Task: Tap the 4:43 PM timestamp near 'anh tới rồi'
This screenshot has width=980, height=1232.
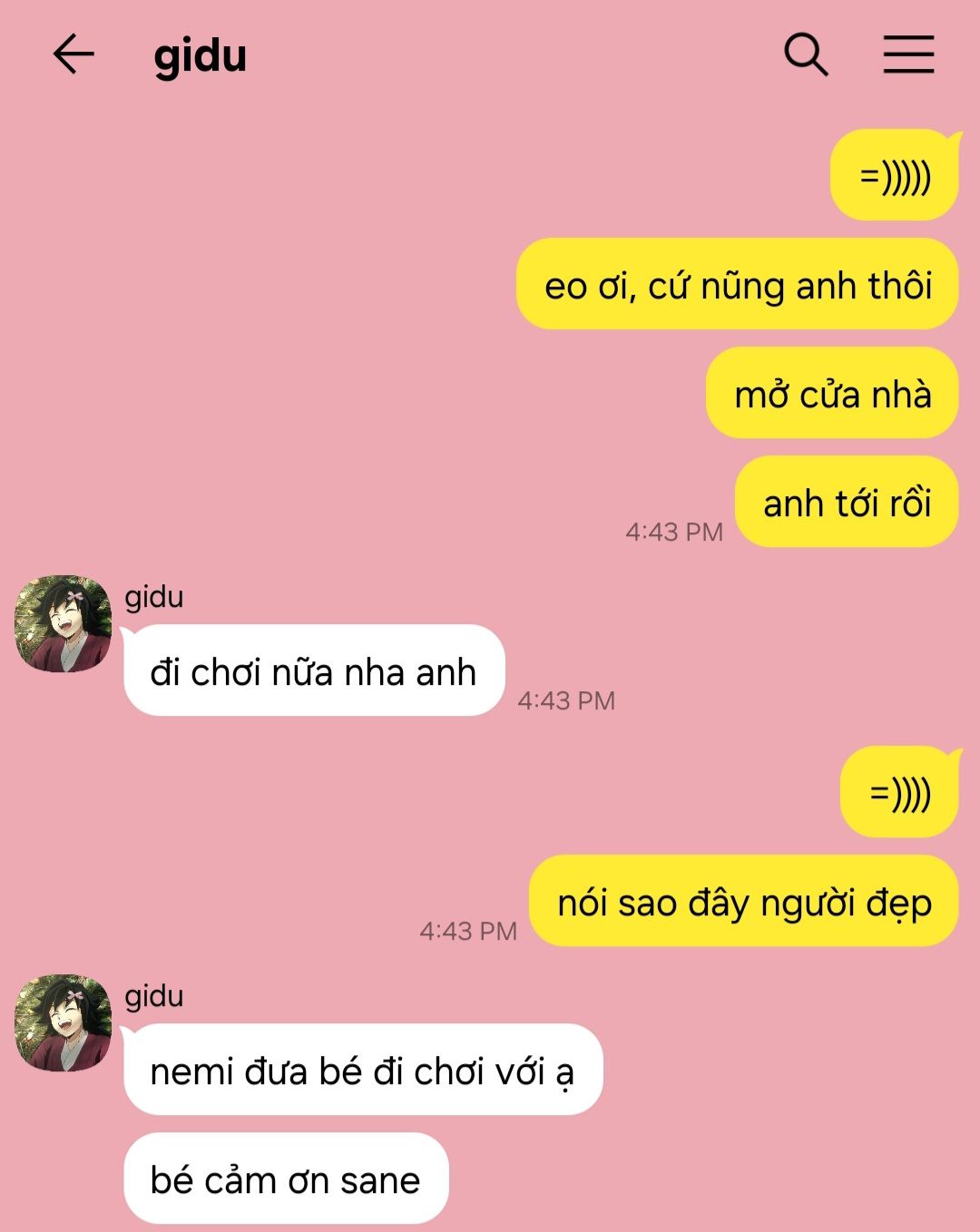Action: (x=674, y=532)
